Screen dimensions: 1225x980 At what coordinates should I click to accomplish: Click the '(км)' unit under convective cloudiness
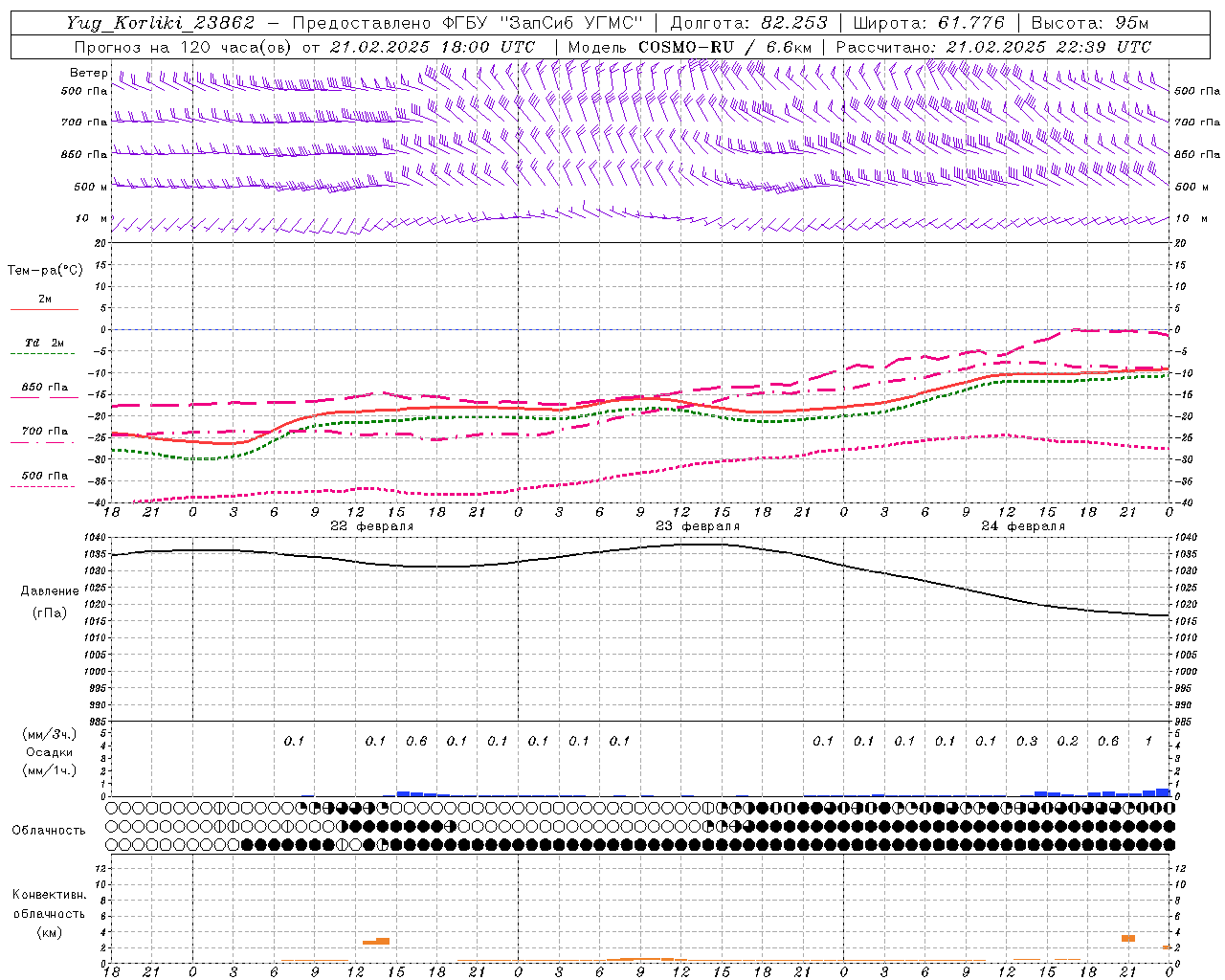(x=49, y=932)
